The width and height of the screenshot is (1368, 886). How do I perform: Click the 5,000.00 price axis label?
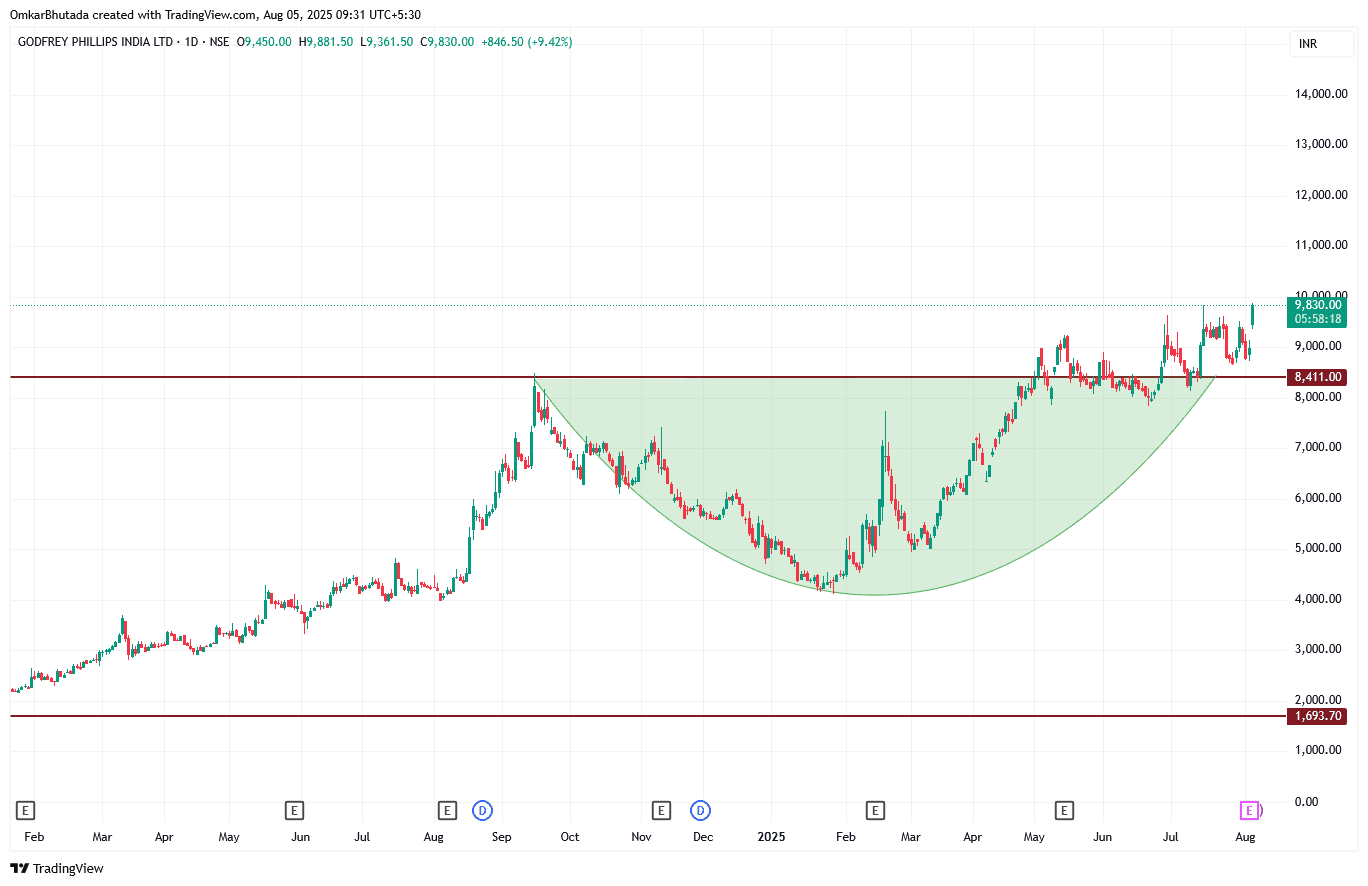coord(1317,548)
